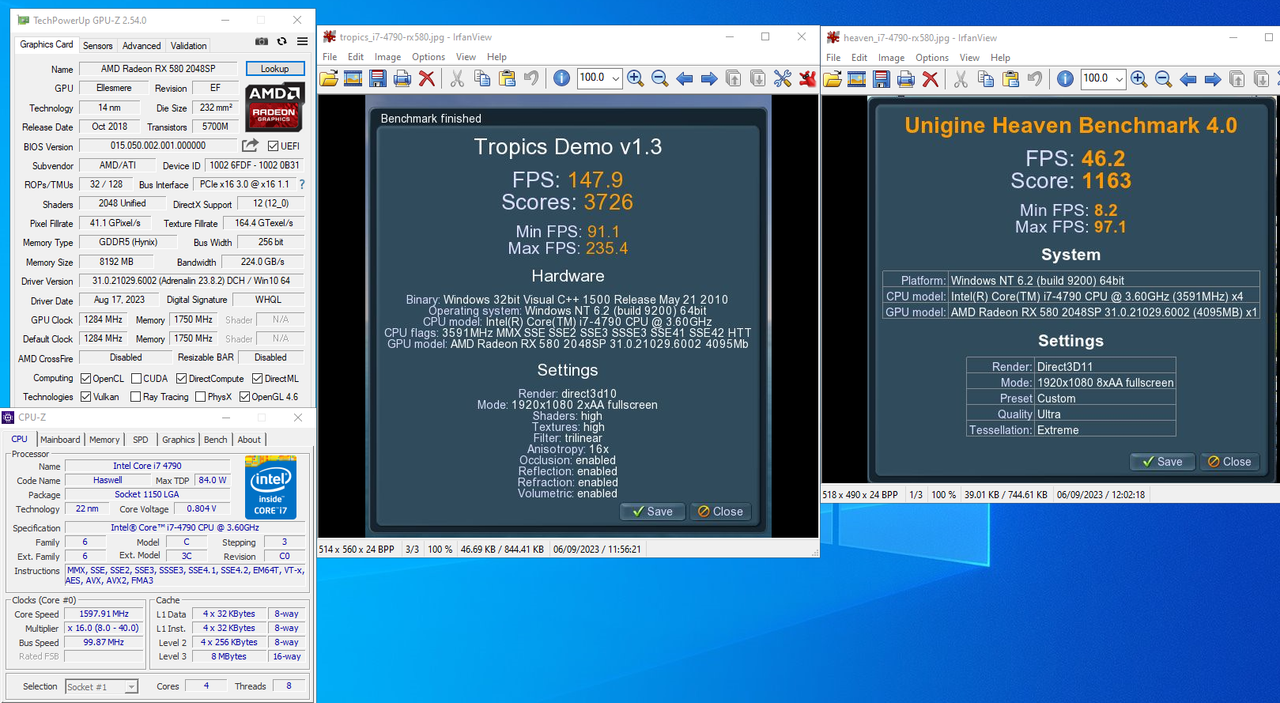
Task: Click Save in the Heaven Benchmark results
Action: click(x=1162, y=461)
